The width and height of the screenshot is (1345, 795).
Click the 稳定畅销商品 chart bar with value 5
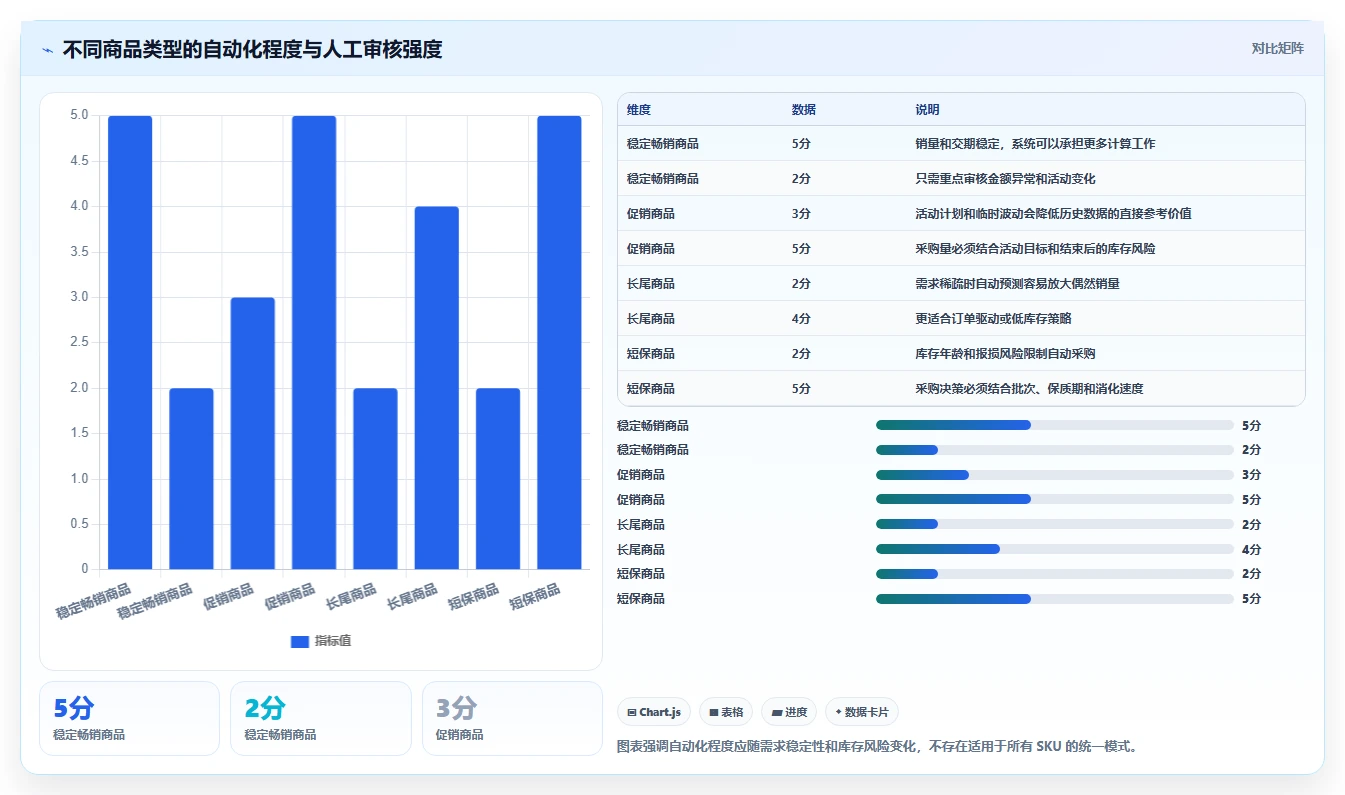tap(130, 342)
